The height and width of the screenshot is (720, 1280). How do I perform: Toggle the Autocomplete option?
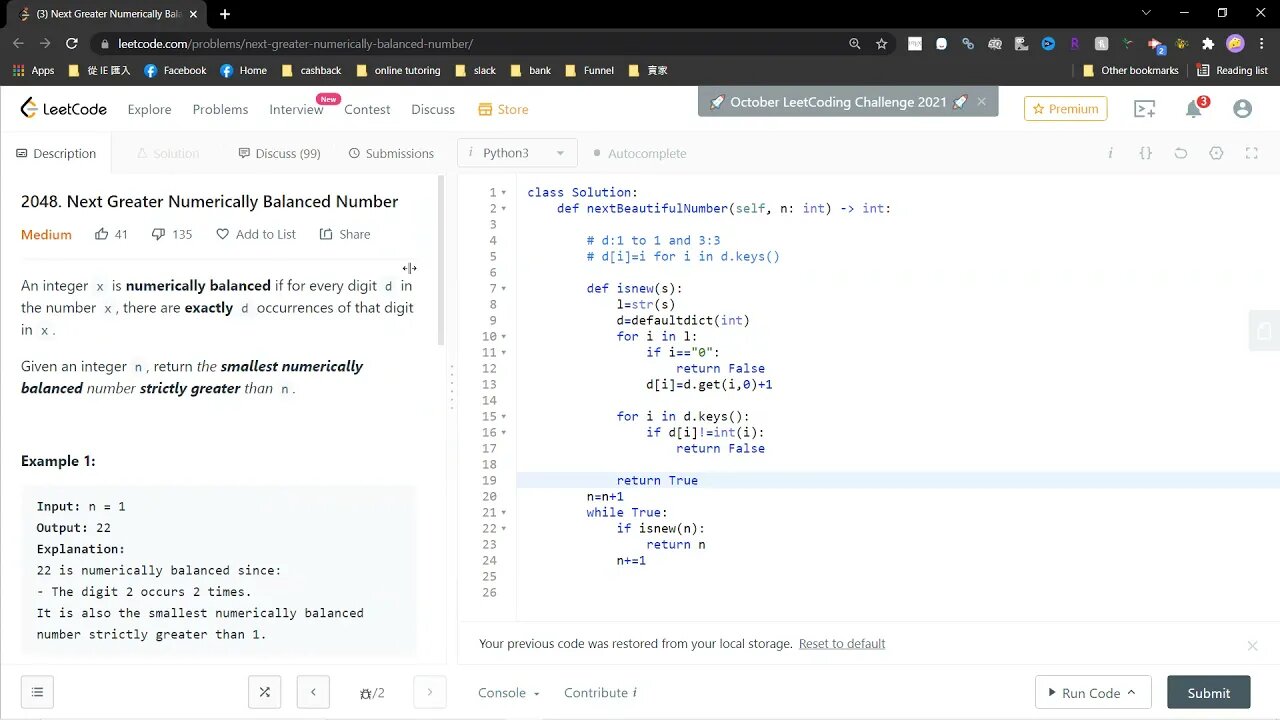[640, 153]
